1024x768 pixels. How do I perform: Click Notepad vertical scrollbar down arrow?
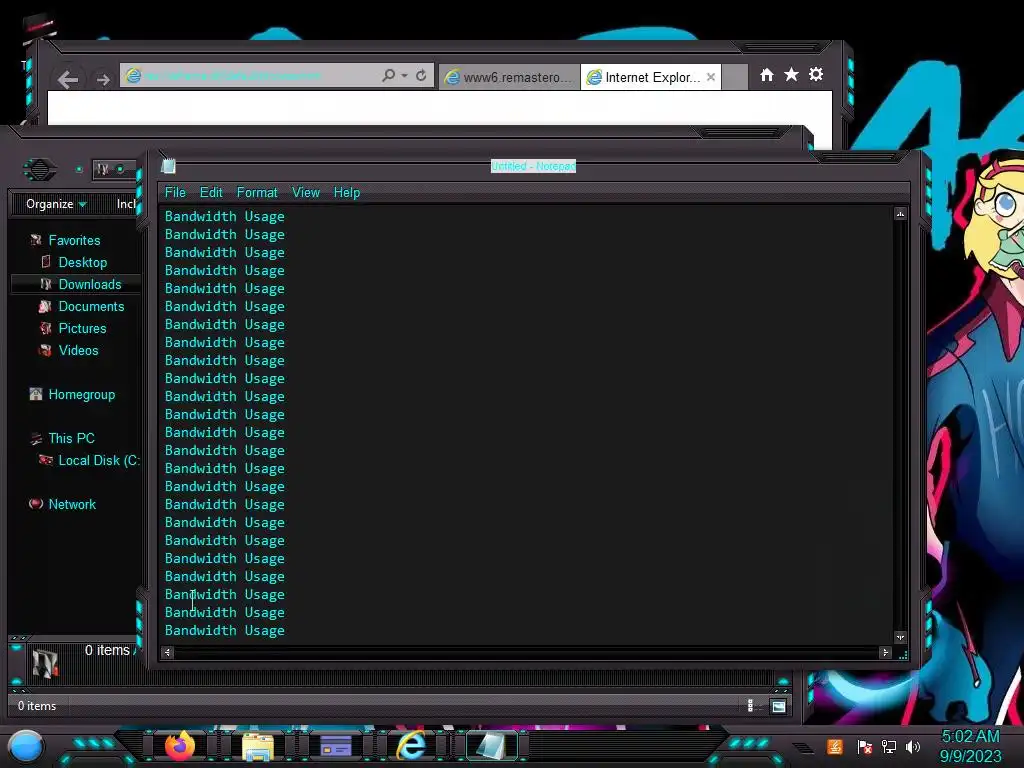(900, 637)
